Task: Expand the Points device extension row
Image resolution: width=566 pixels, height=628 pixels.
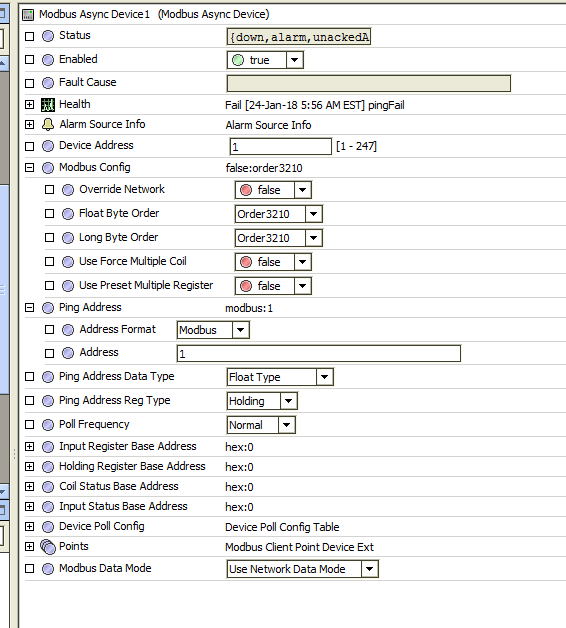Action: 29,546
